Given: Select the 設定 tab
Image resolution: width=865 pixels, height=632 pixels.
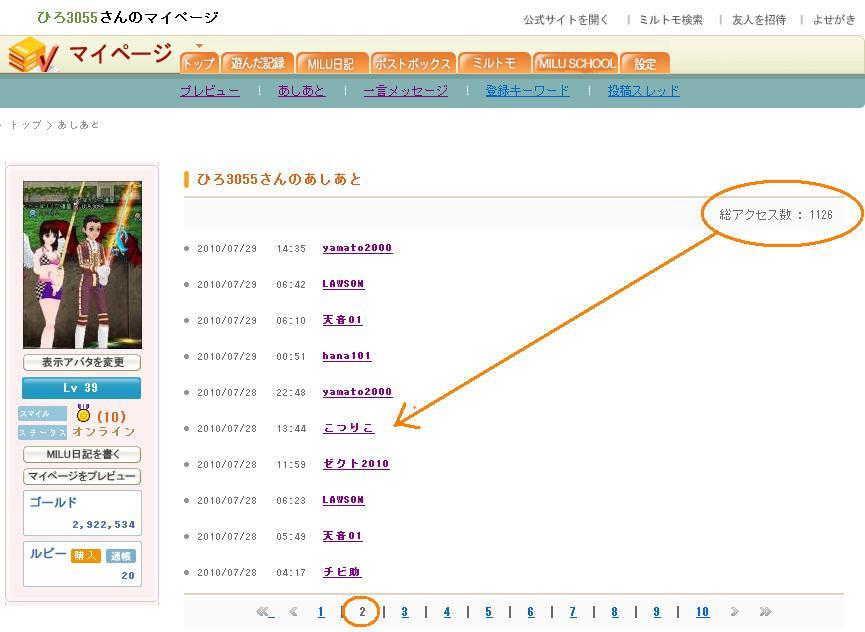Looking at the screenshot, I should tap(645, 63).
